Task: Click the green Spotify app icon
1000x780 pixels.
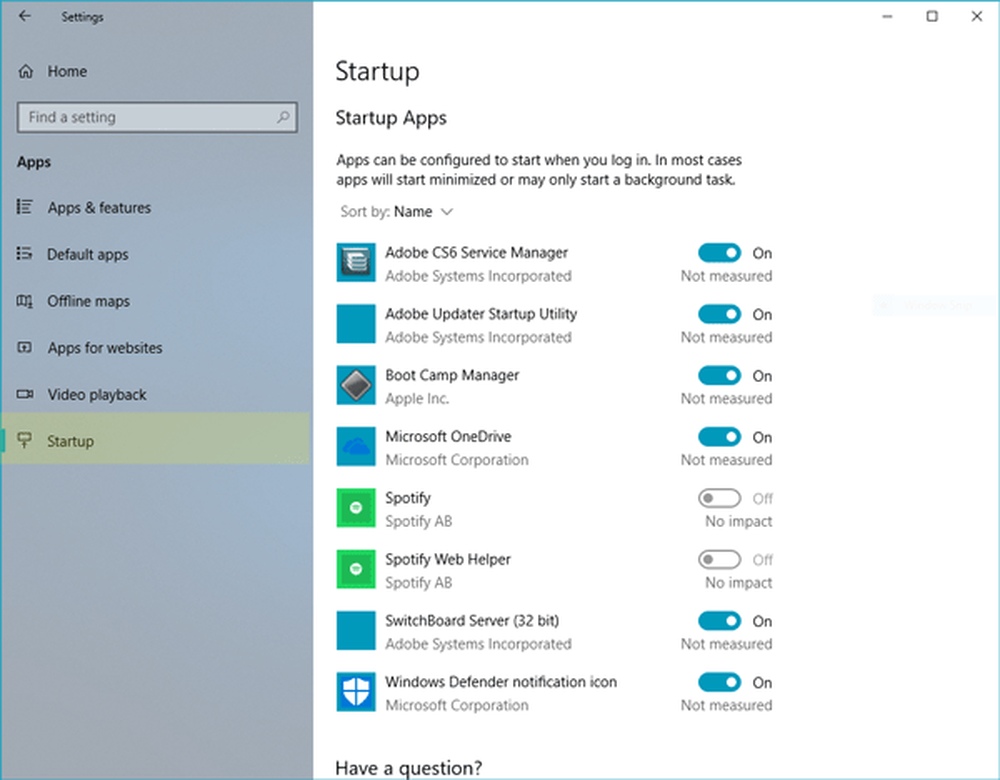Action: pyautogui.click(x=355, y=509)
